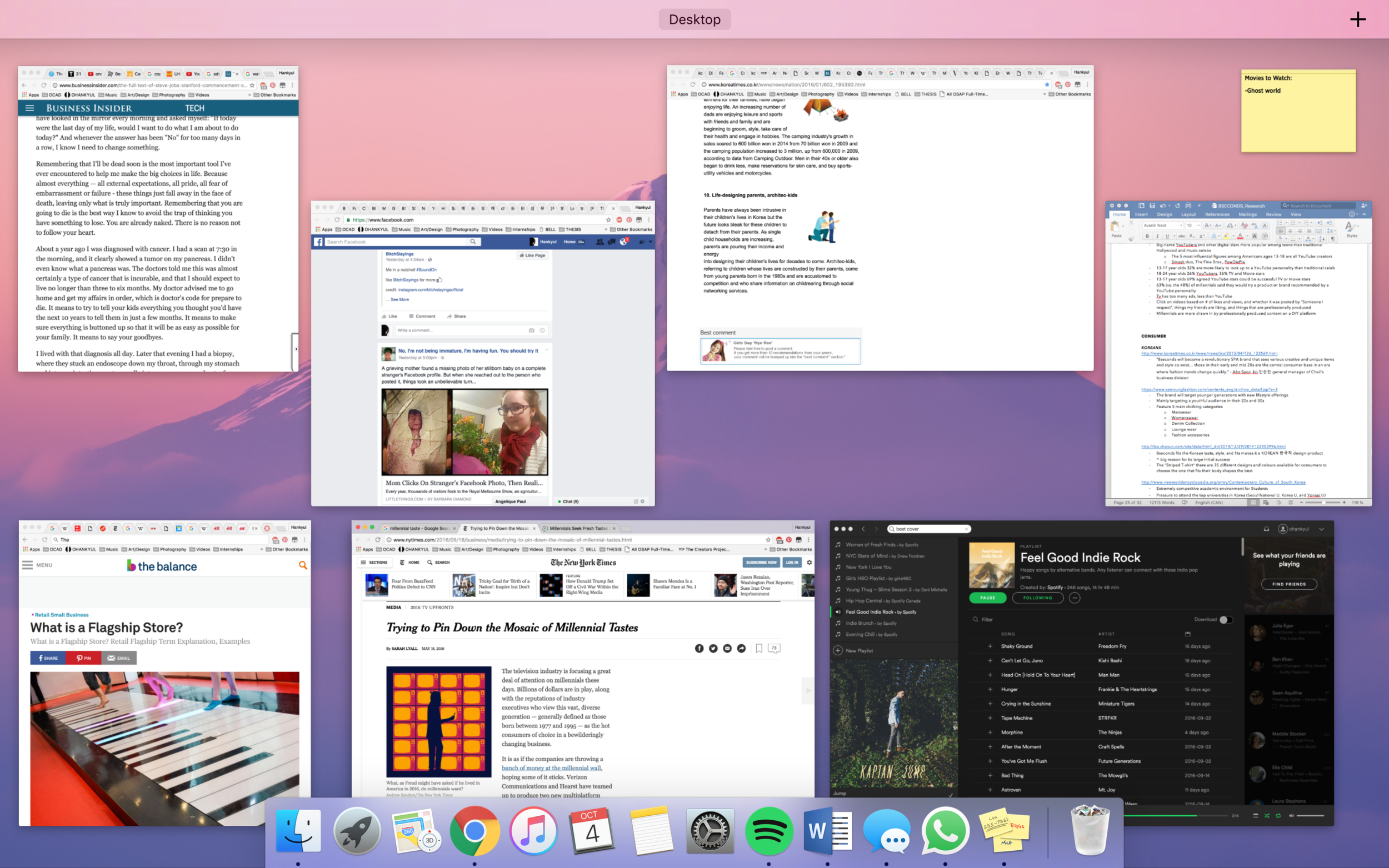Click the Save icon in Word title bar
The height and width of the screenshot is (868, 1389).
1152,205
